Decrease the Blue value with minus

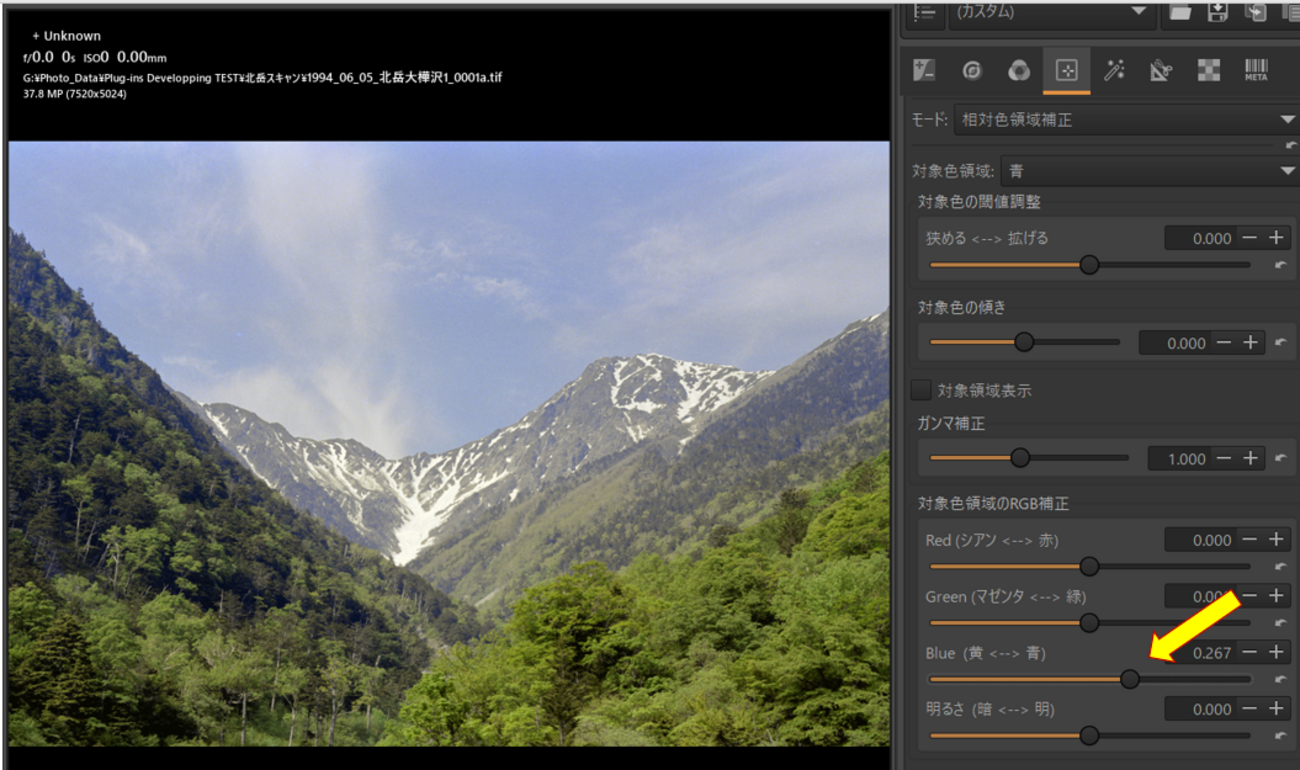pos(1250,653)
